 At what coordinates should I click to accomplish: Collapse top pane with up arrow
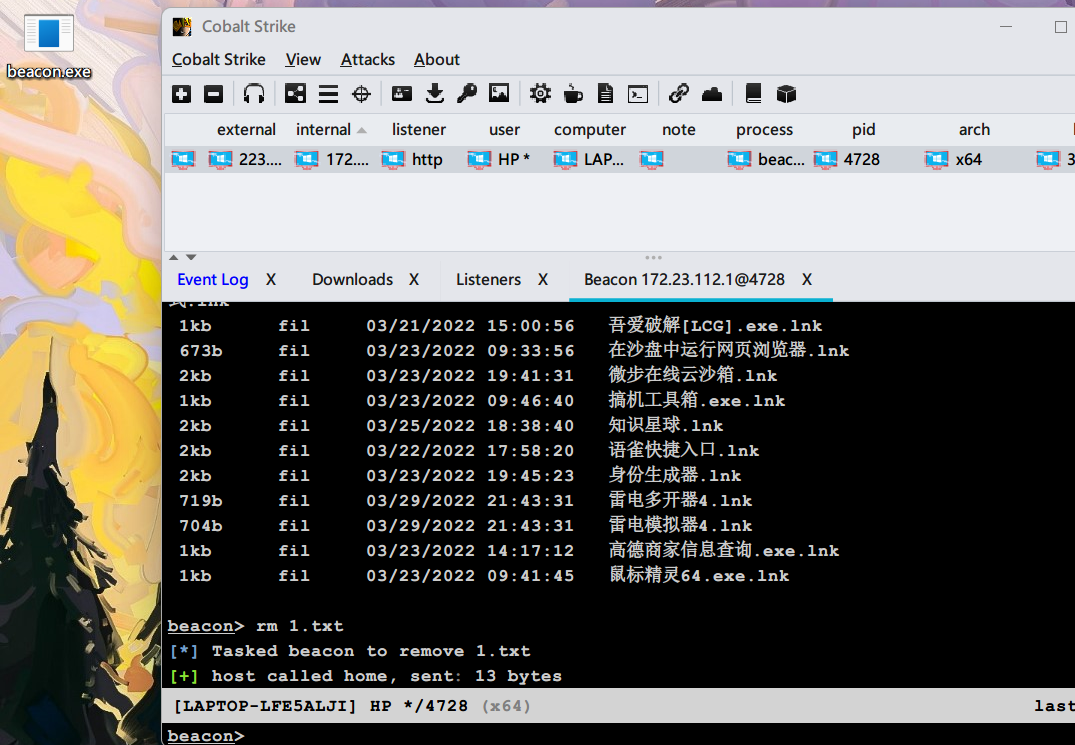174,257
